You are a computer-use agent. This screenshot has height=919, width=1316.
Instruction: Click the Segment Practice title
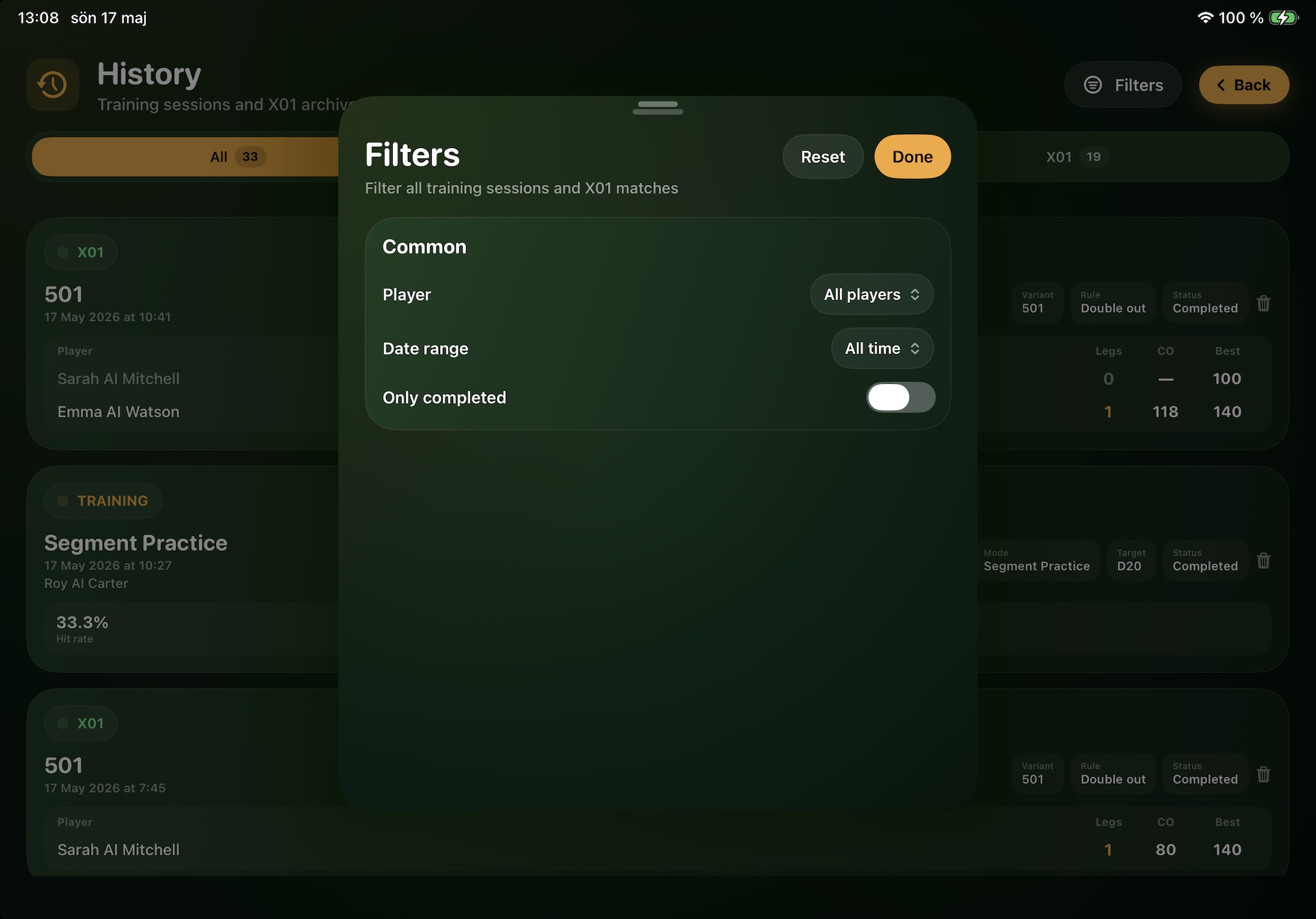136,543
